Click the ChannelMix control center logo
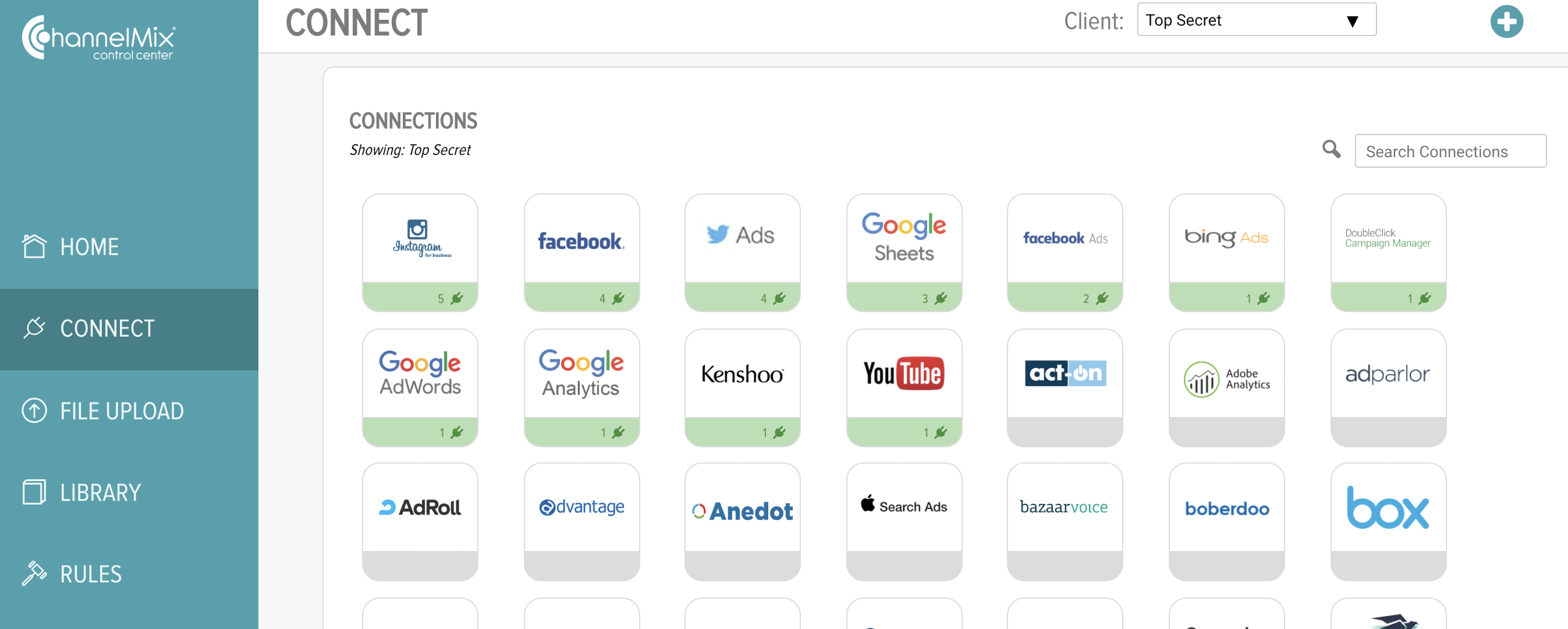1568x629 pixels. (99, 38)
